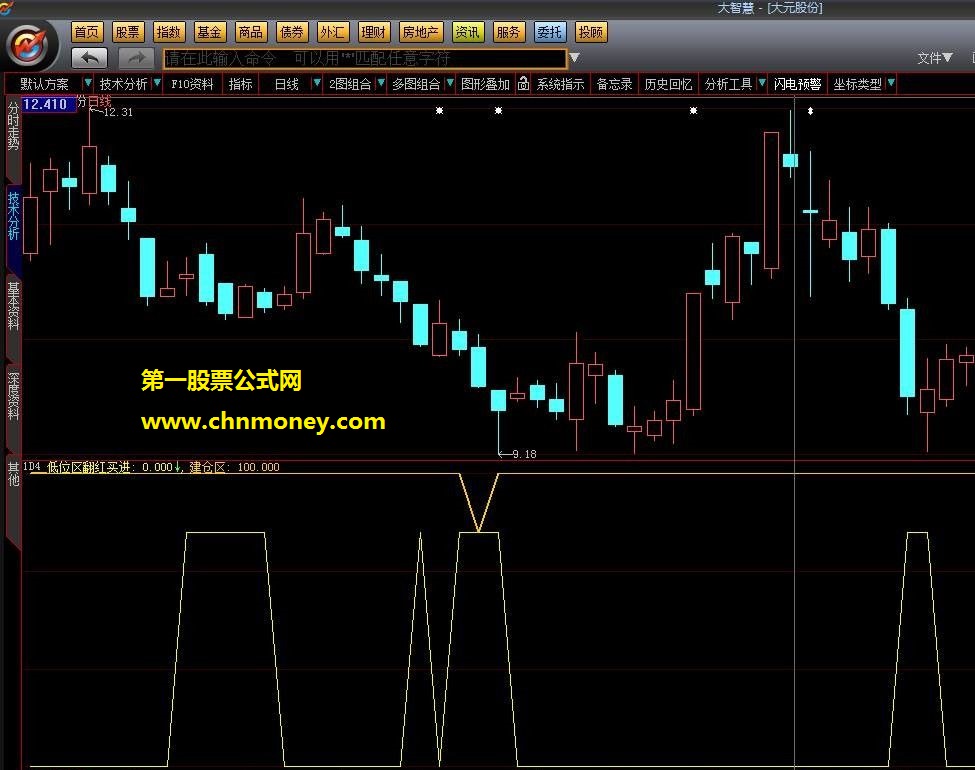Select 默认方案 in the toolbar
This screenshot has height=770, width=975.
(x=44, y=84)
